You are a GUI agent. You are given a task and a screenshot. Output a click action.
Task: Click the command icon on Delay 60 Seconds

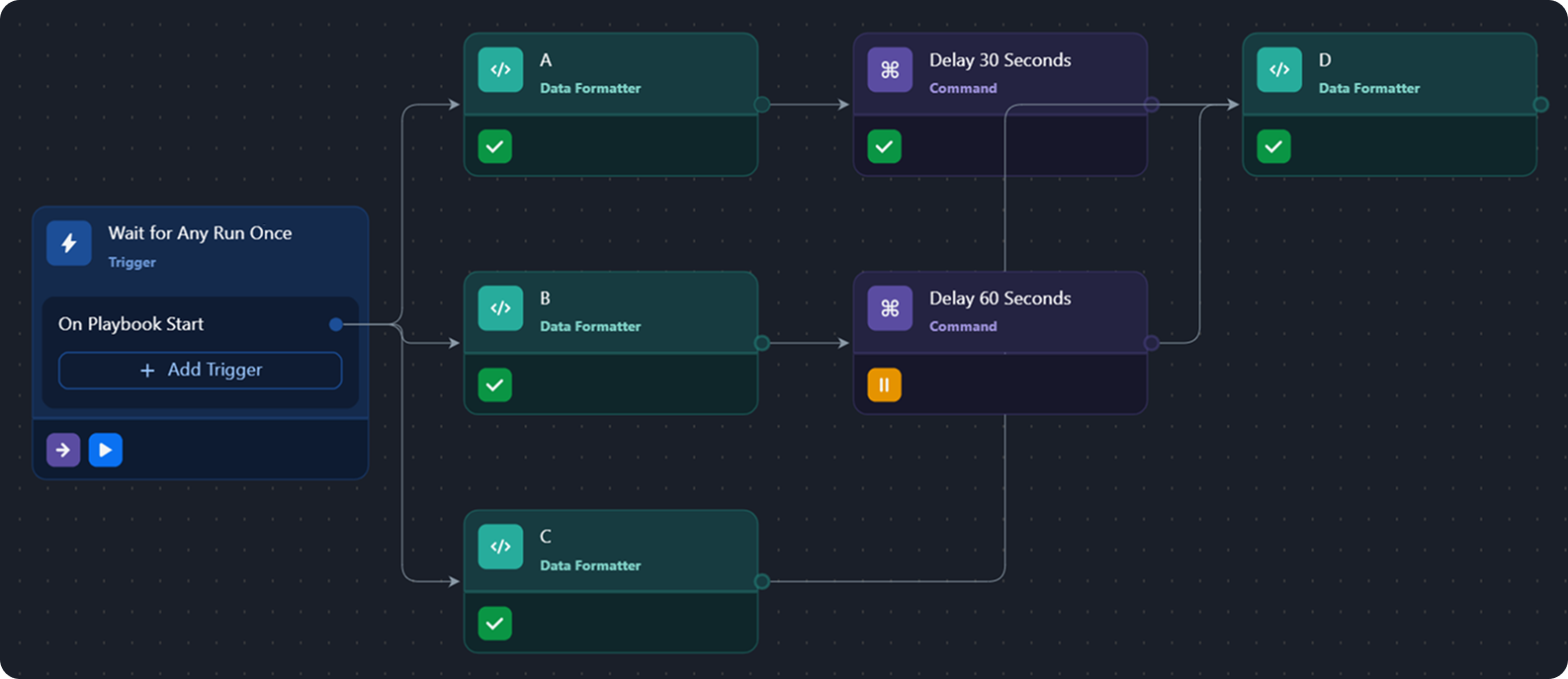[890, 308]
